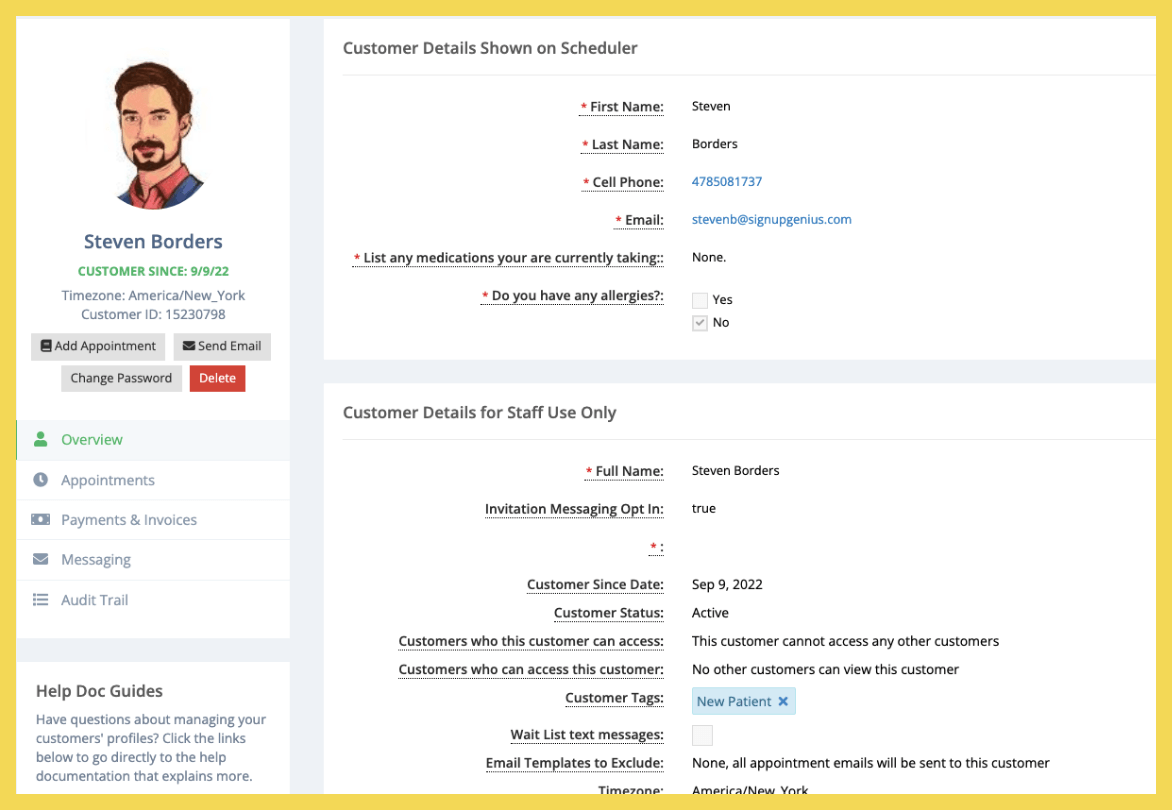Click the Add Appointment button
1172x810 pixels.
98,346
